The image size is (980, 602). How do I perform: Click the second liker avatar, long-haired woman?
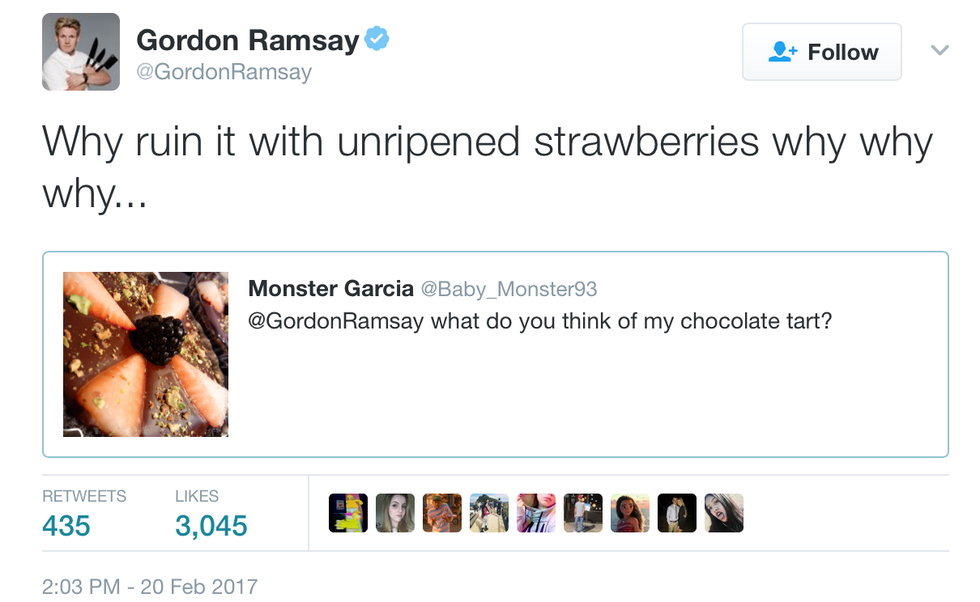click(x=395, y=513)
